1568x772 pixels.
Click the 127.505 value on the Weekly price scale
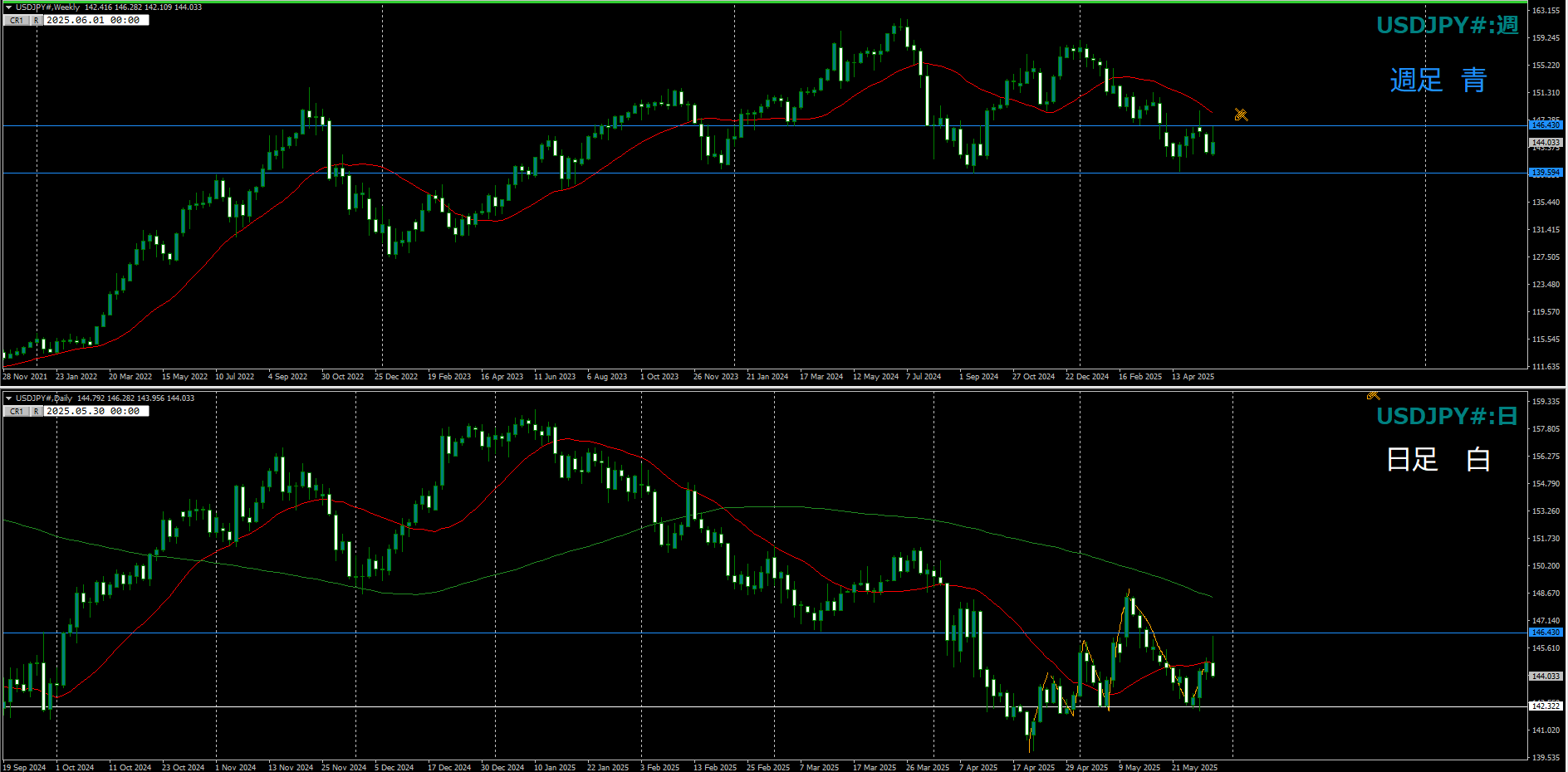click(1546, 257)
